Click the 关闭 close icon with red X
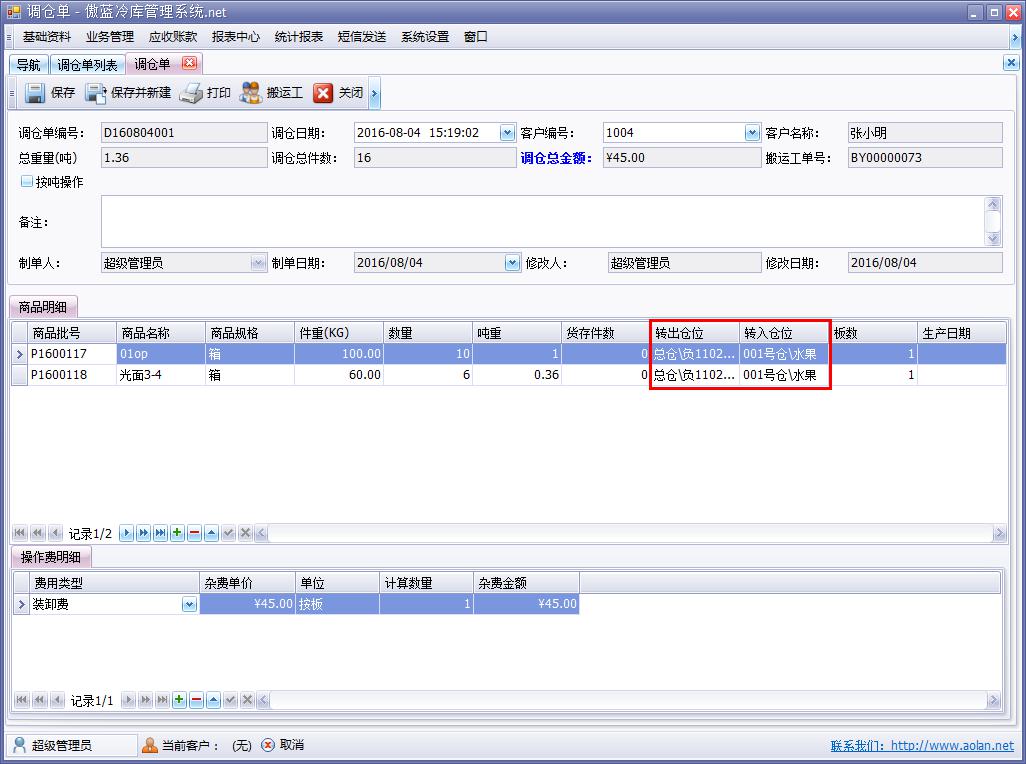 point(324,93)
